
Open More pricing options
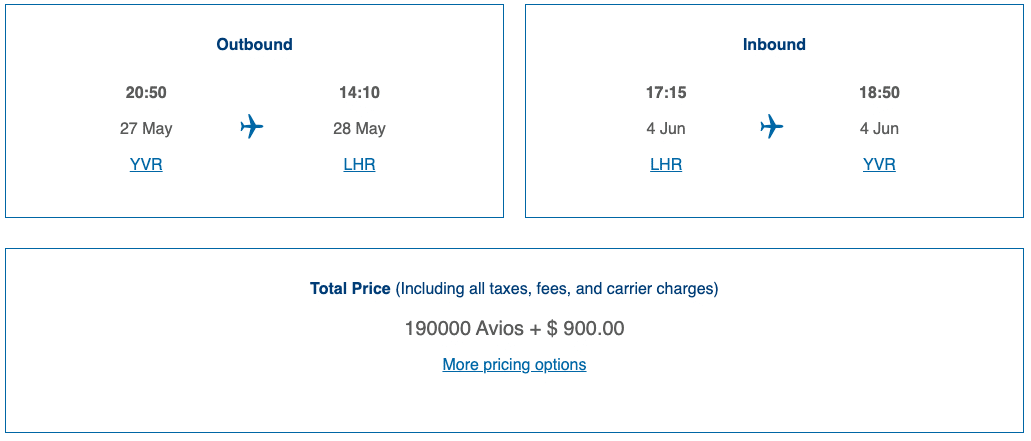click(x=514, y=364)
